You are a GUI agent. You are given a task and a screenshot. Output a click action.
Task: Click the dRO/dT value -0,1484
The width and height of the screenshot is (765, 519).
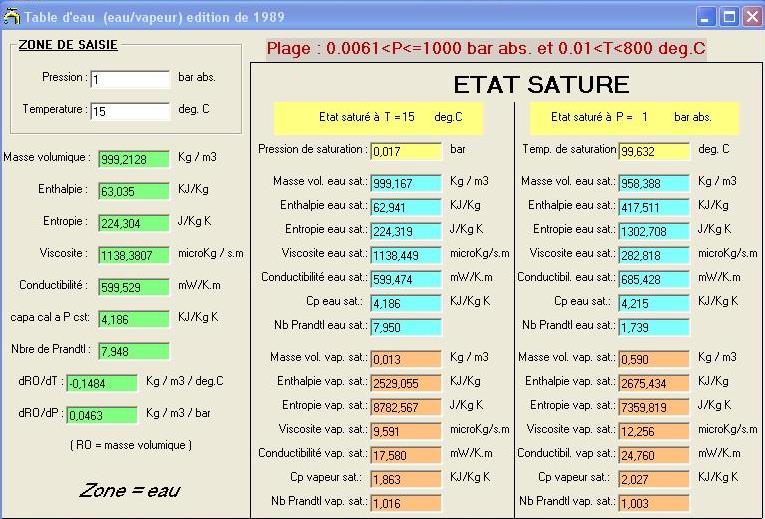click(101, 383)
